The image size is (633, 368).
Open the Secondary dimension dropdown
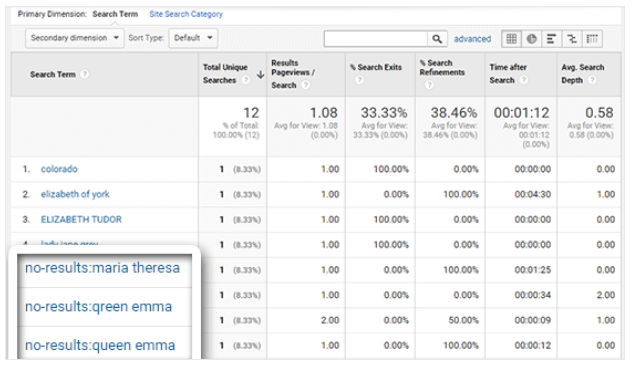pyautogui.click(x=75, y=38)
